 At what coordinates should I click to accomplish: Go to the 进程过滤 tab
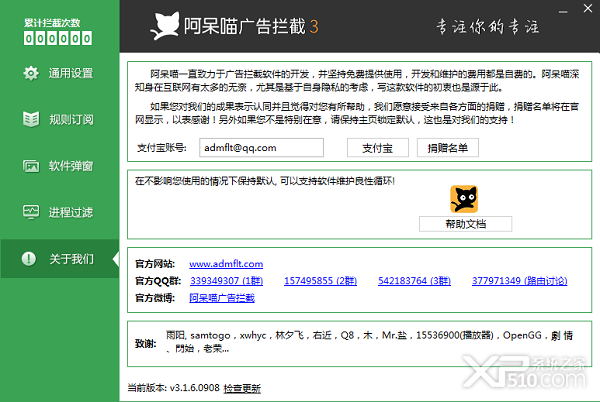pyautogui.click(x=60, y=212)
